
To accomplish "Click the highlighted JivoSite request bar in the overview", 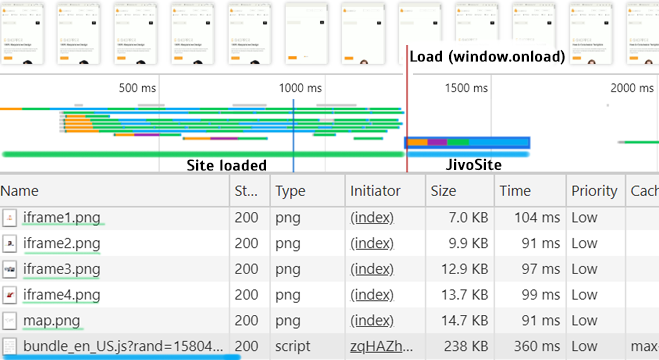I will pos(467,142).
